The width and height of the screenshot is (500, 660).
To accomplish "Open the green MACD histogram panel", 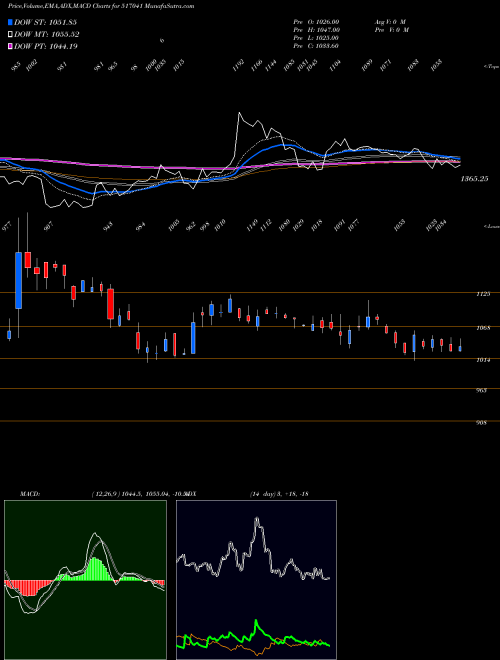I will pos(85,580).
